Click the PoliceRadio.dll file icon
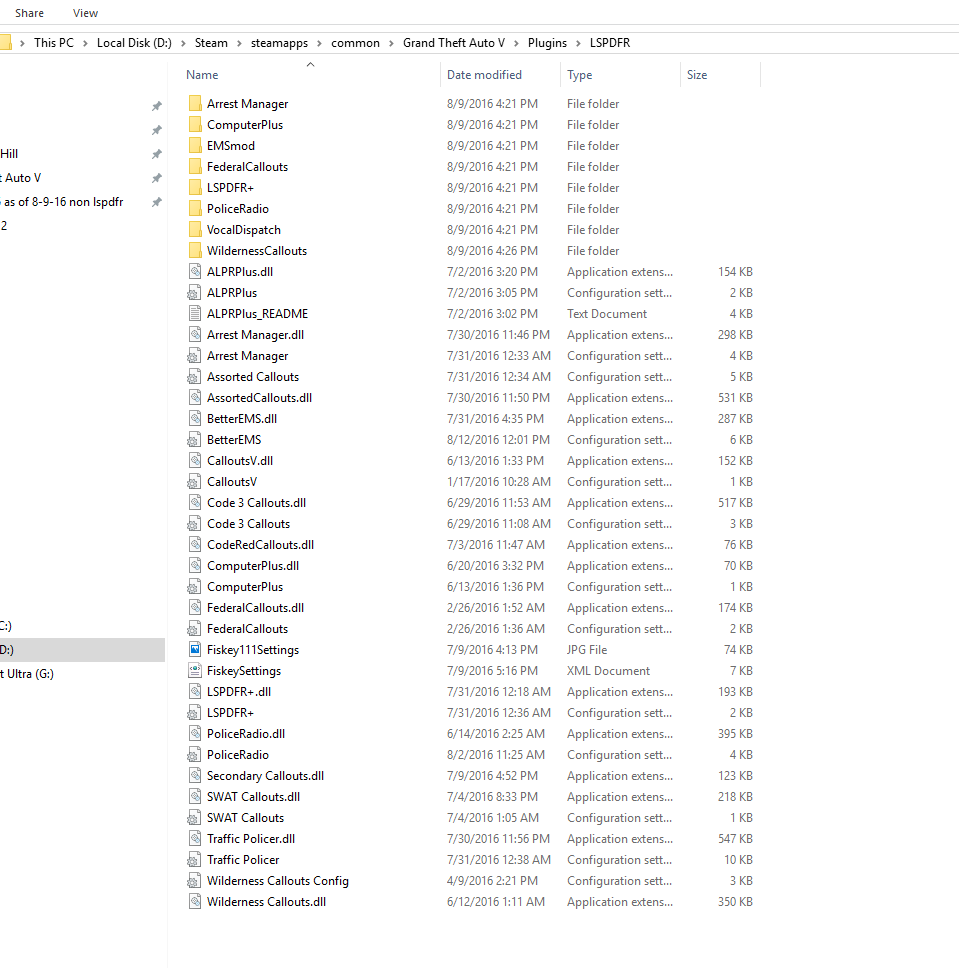 coord(195,733)
